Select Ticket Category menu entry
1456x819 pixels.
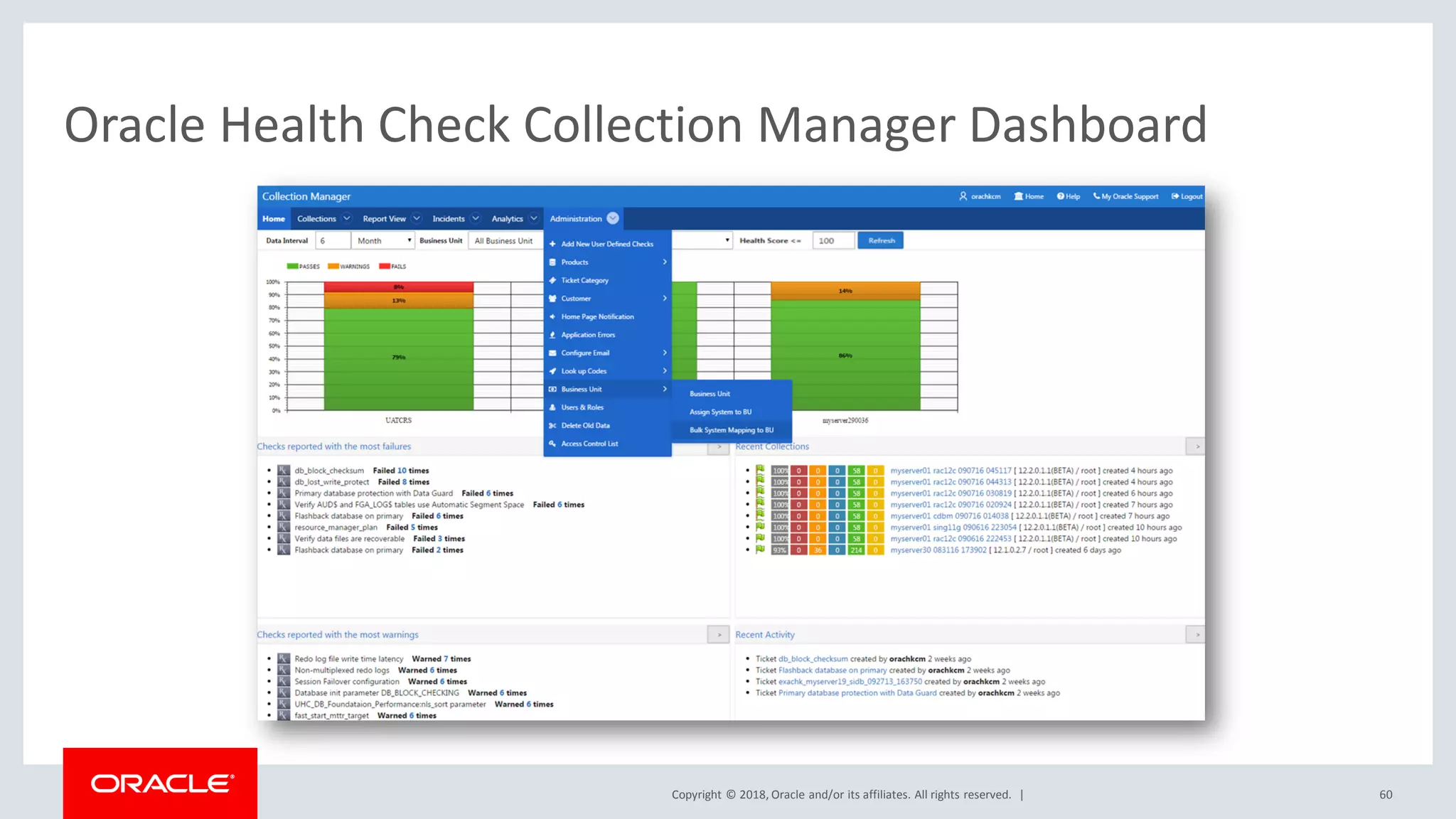click(x=608, y=280)
